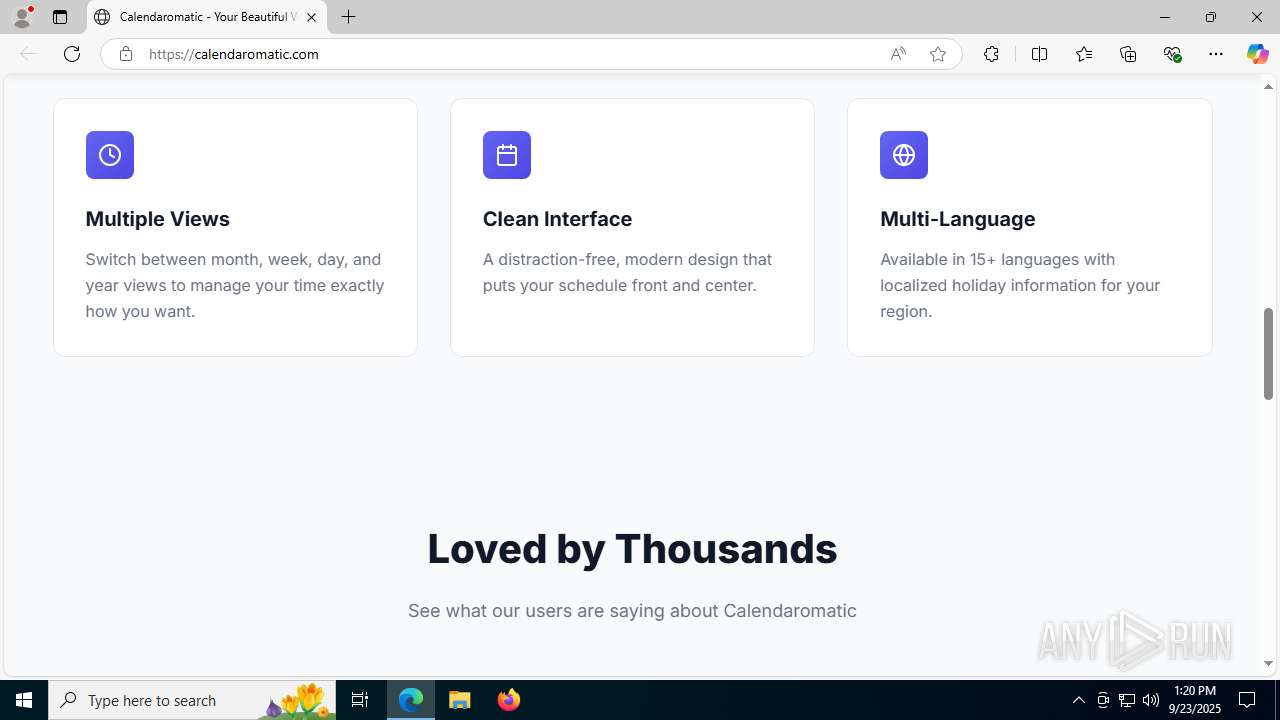Click the 'distraction-free, modern design' description
Screen dimensions: 1280x720
click(627, 272)
